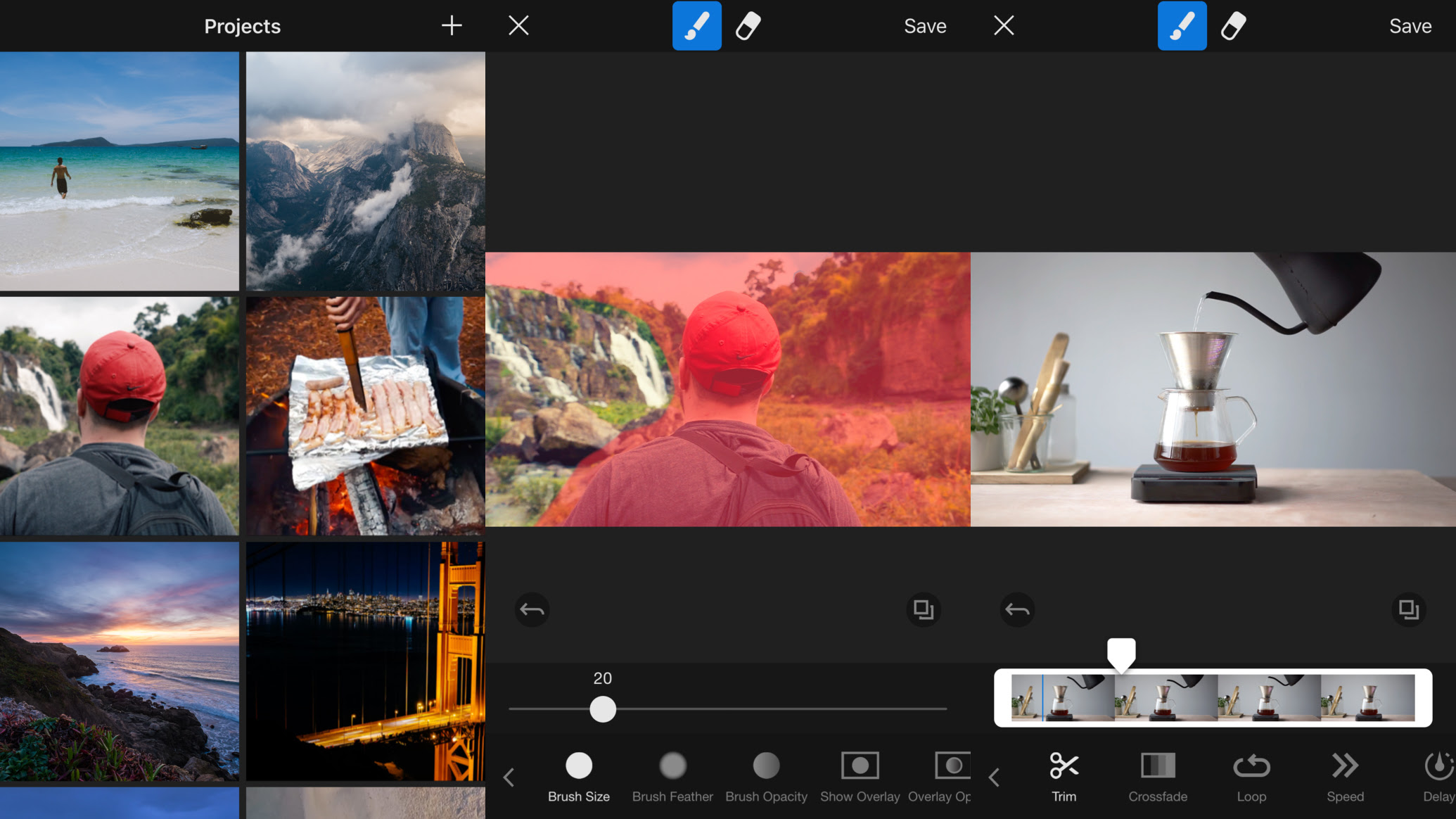This screenshot has height=819, width=1456.
Task: Select the eraser tool in middle panel
Action: 748,26
